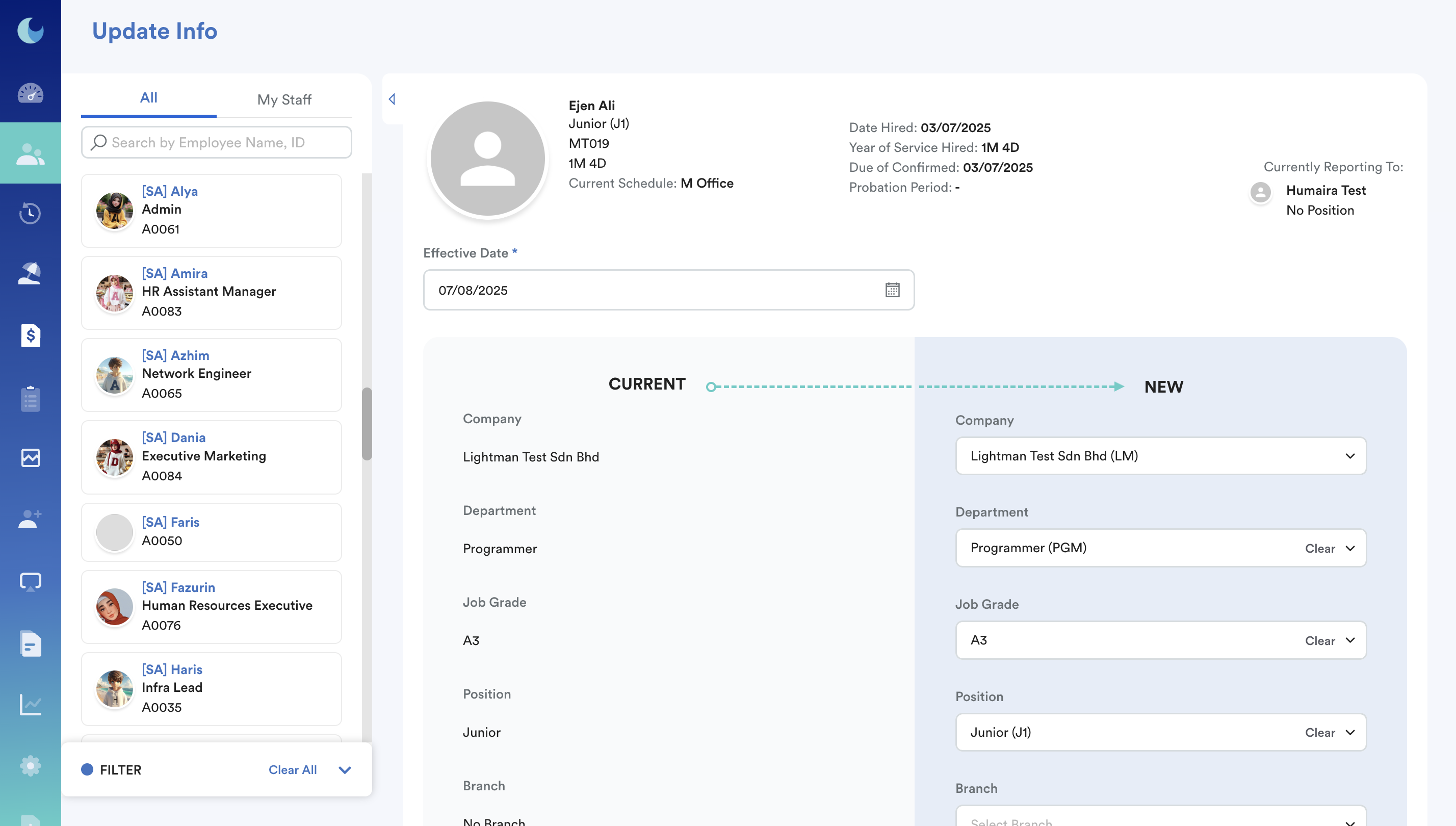The image size is (1456, 826).
Task: Switch to the My Staff tab
Action: click(x=284, y=99)
